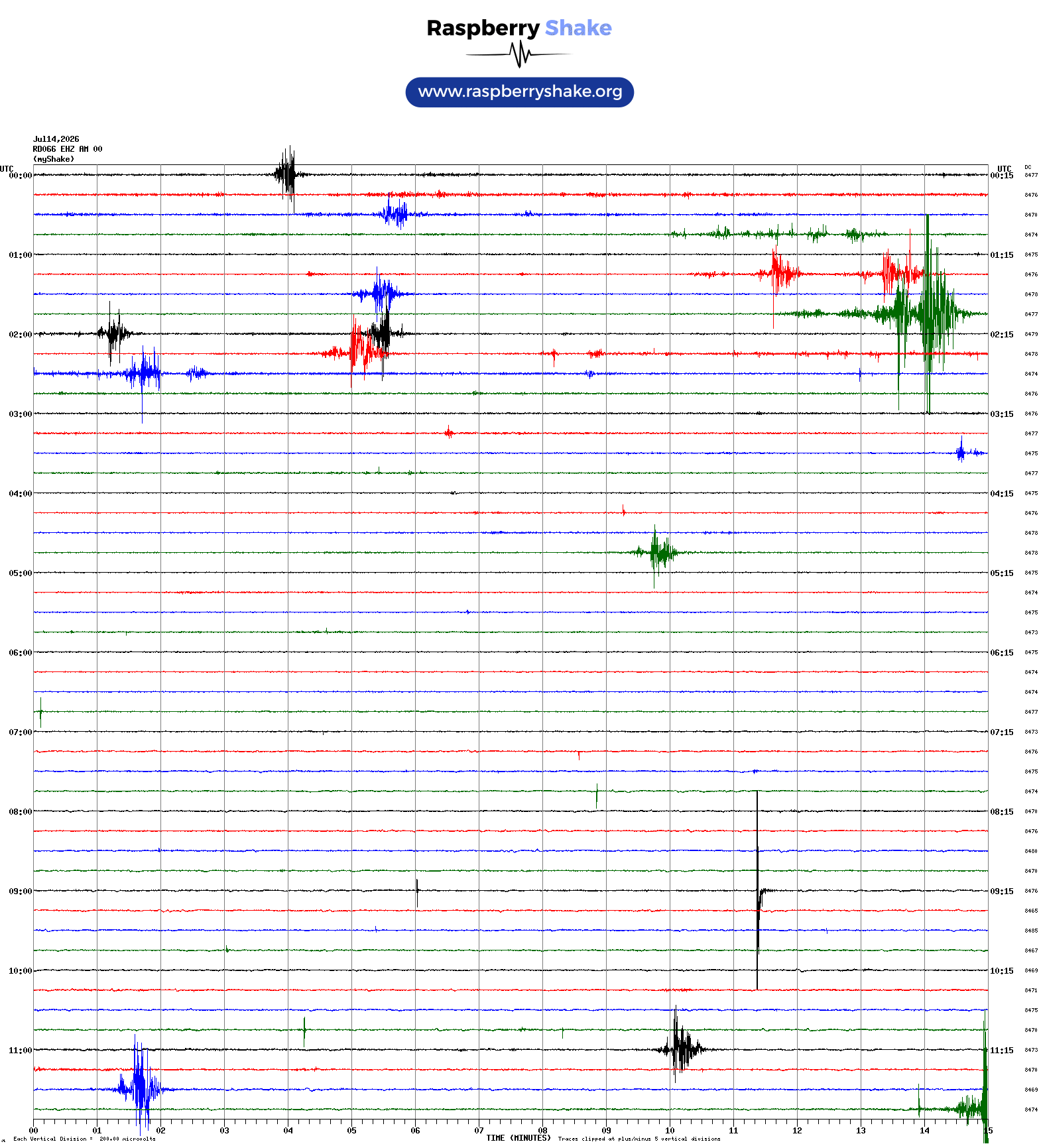Click the Traces clipped at plus/minus note
The image size is (1041, 1148).
click(639, 1139)
